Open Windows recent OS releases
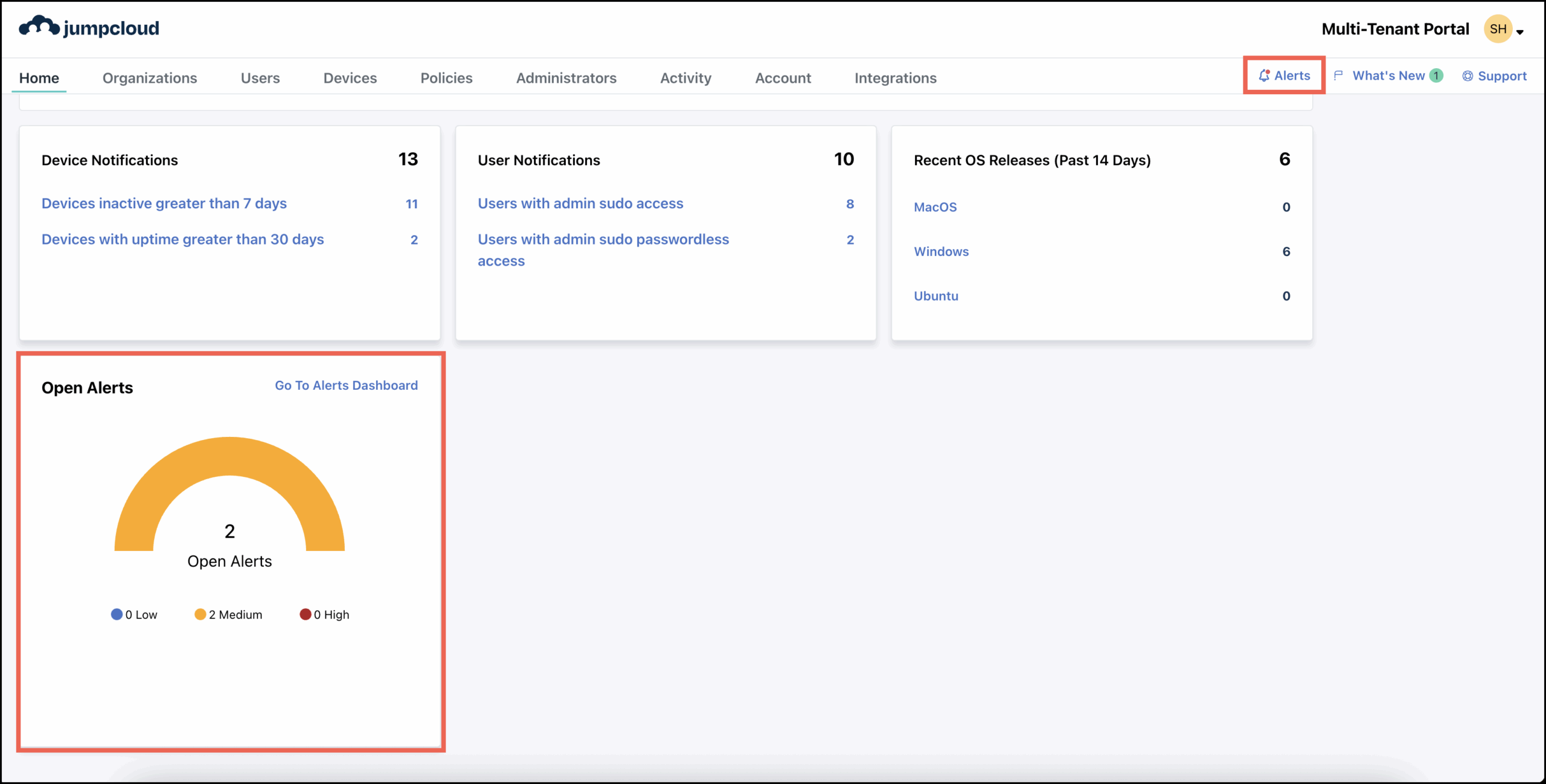This screenshot has height=784, width=1546. [940, 251]
